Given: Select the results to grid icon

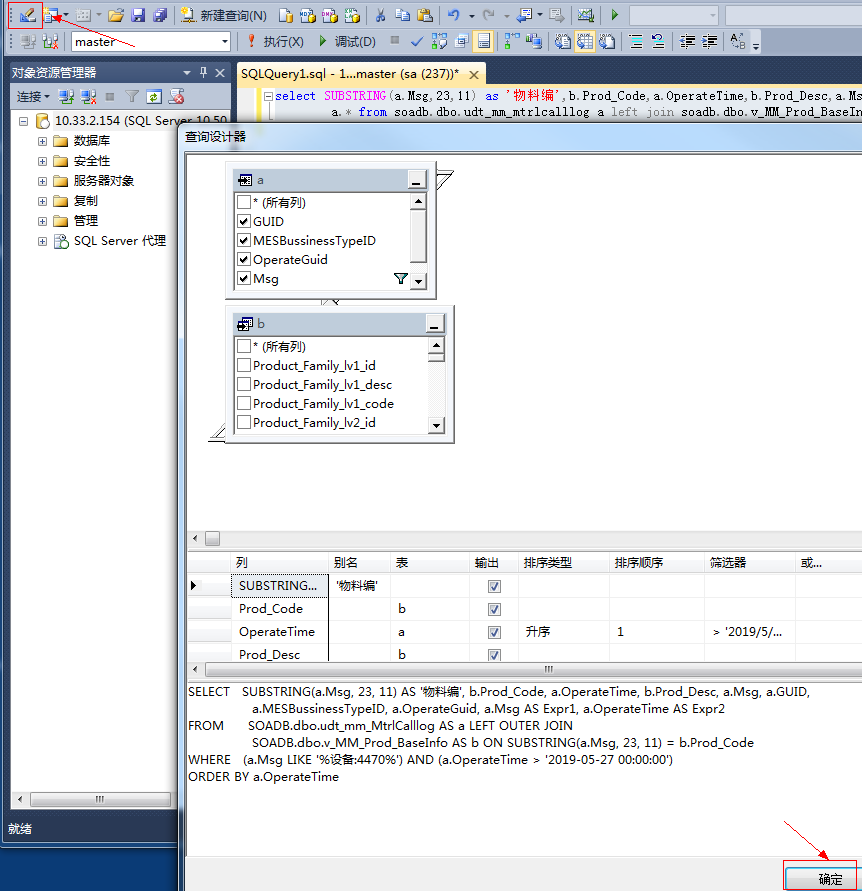Looking at the screenshot, I should [584, 41].
